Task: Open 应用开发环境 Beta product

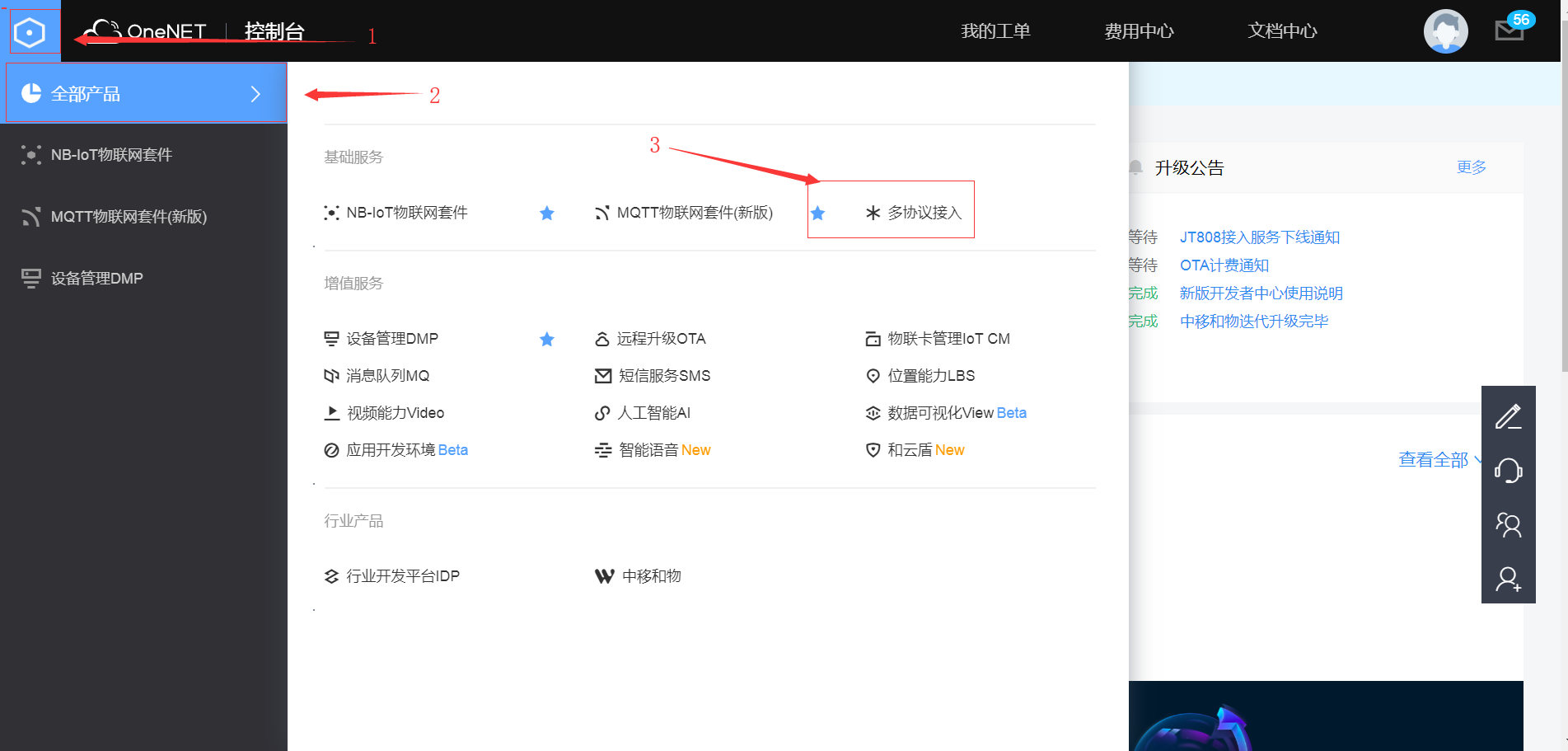Action: pyautogui.click(x=396, y=450)
